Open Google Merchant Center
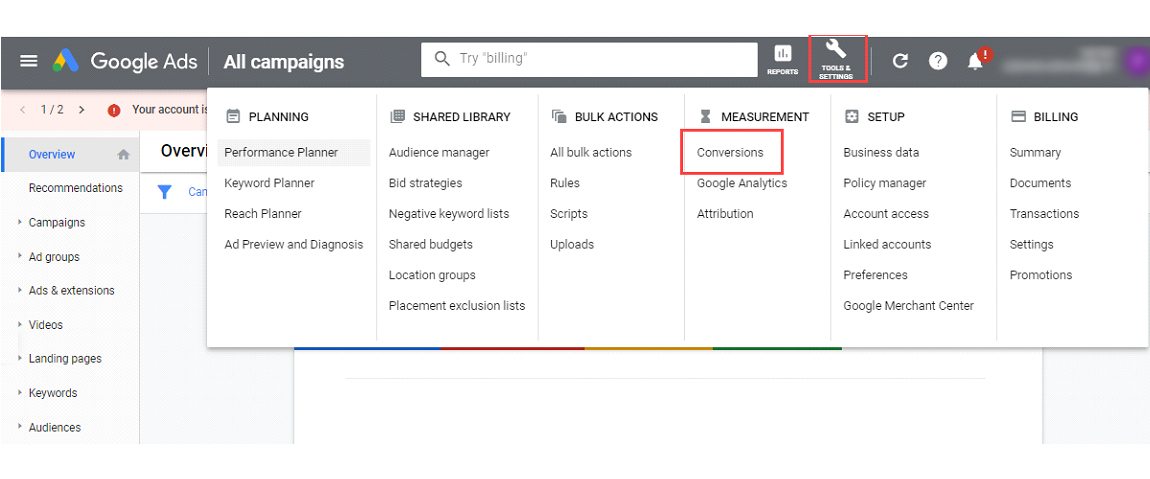This screenshot has width=1150, height=479. (x=909, y=306)
